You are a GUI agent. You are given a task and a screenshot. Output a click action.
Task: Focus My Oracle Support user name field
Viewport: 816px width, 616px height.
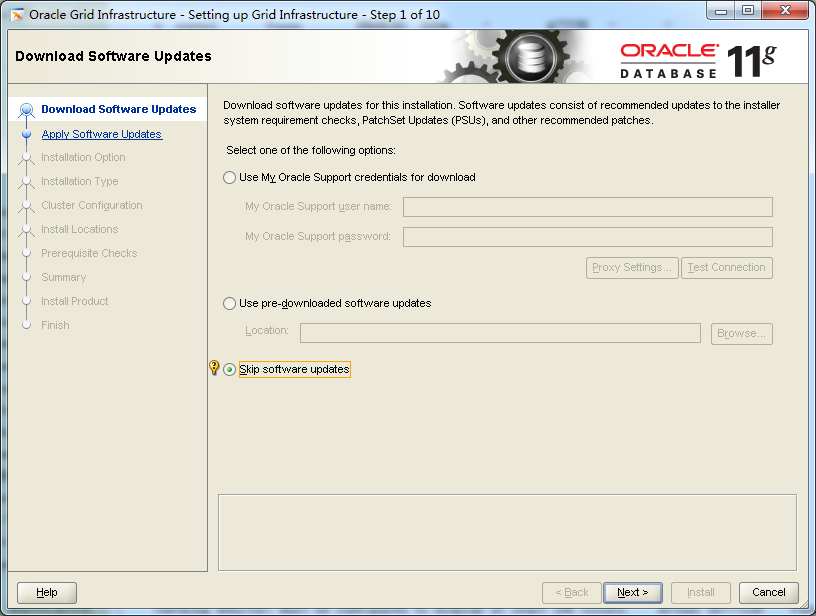pyautogui.click(x=588, y=207)
